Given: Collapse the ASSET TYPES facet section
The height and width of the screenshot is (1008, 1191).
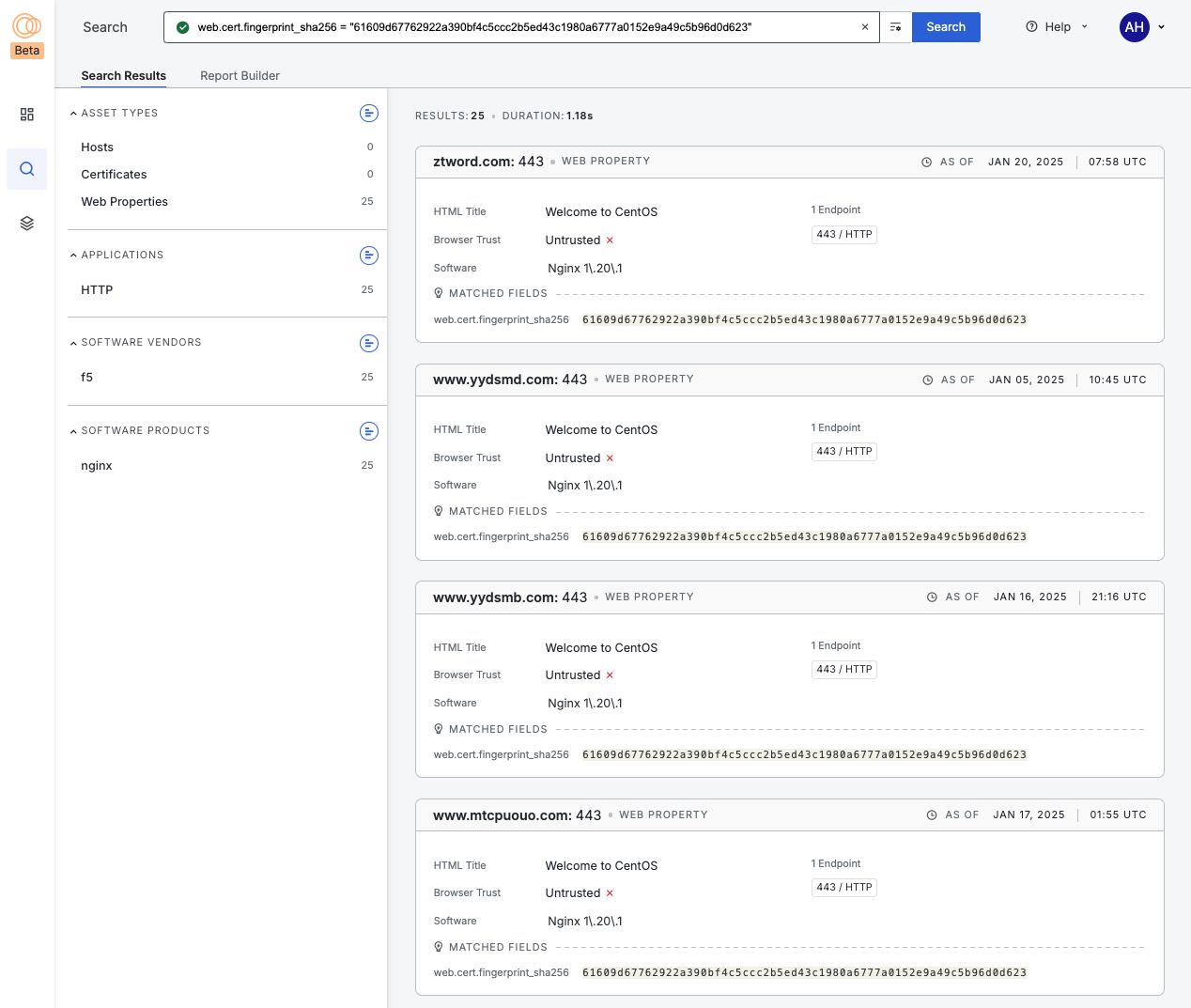Looking at the screenshot, I should coord(73,112).
